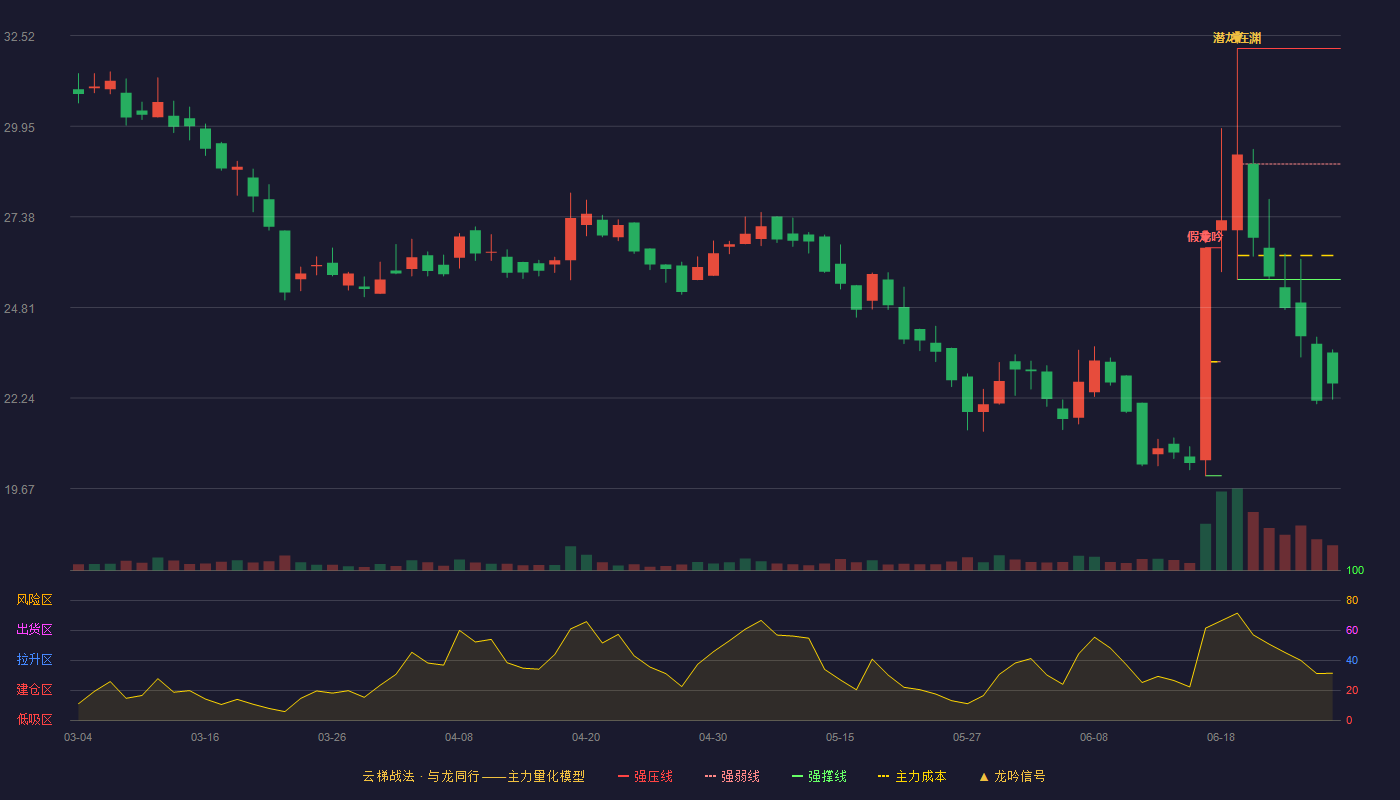This screenshot has height=800, width=1400.
Task: Click the 建仓区 zone label
Action: pos(34,690)
